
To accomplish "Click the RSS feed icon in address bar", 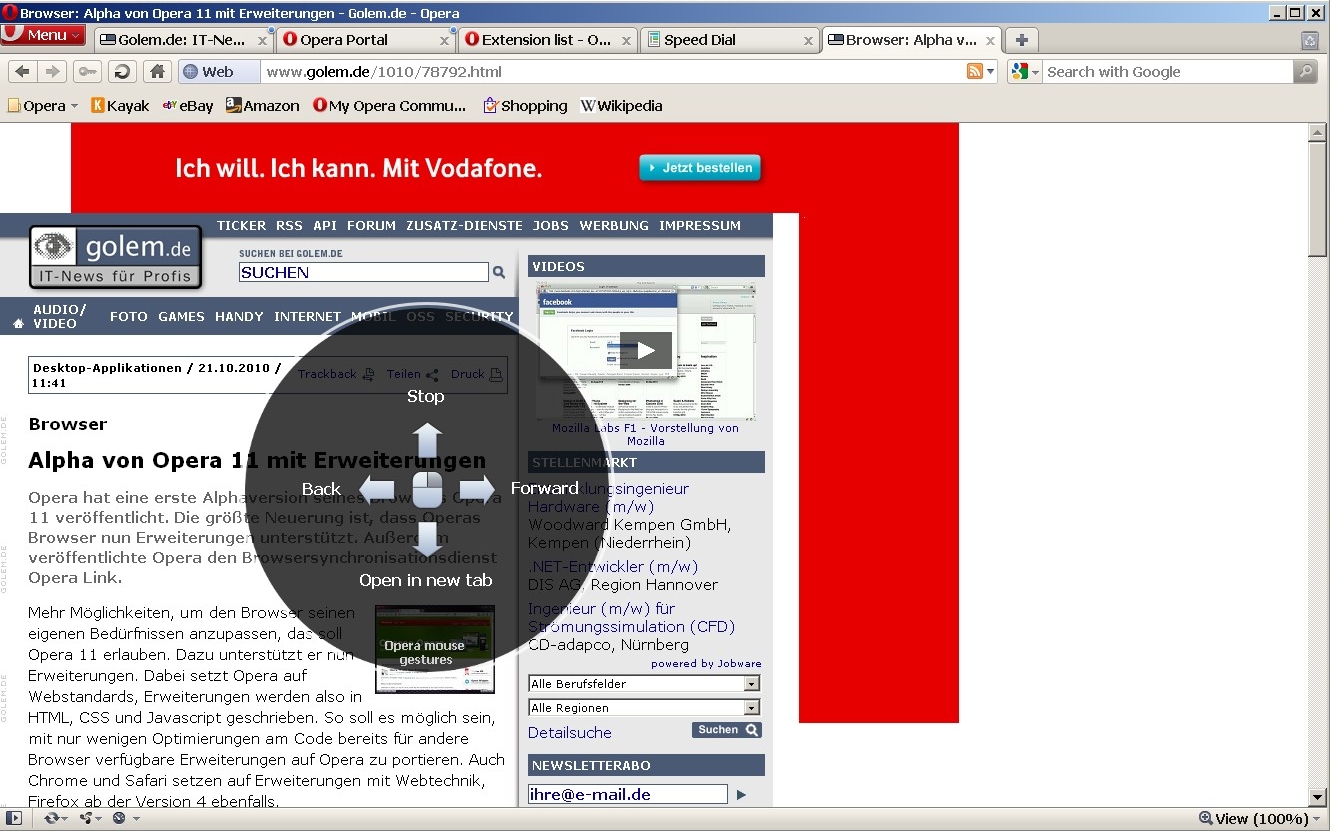I will (x=974, y=72).
